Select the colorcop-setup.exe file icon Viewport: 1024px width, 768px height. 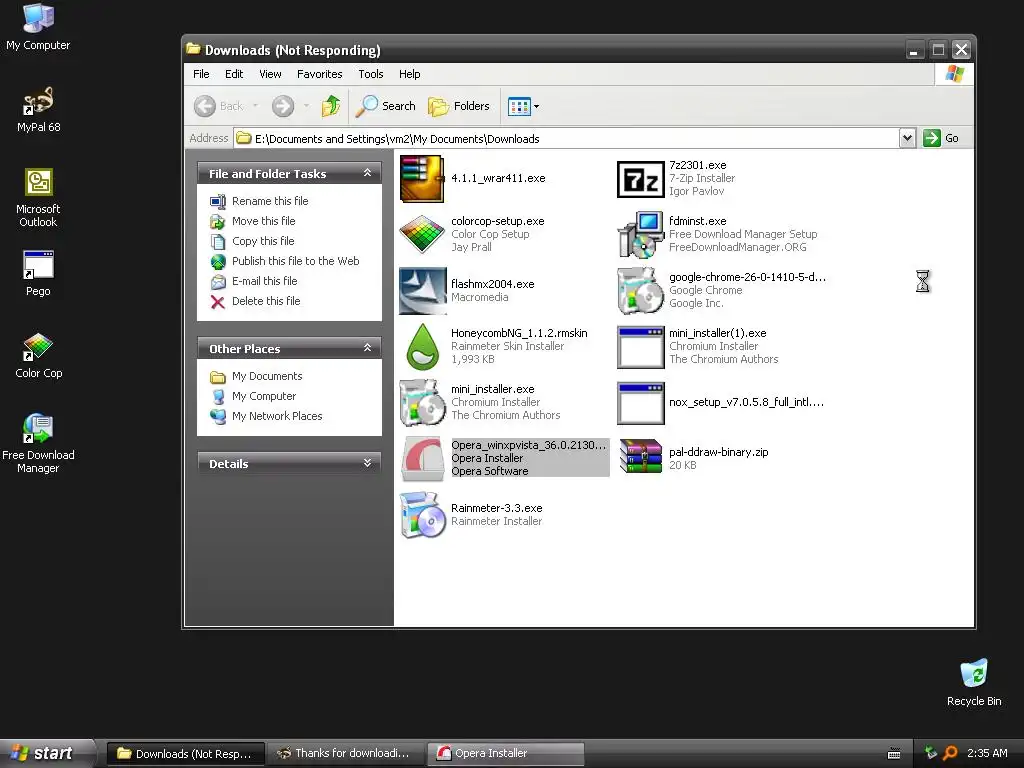423,234
